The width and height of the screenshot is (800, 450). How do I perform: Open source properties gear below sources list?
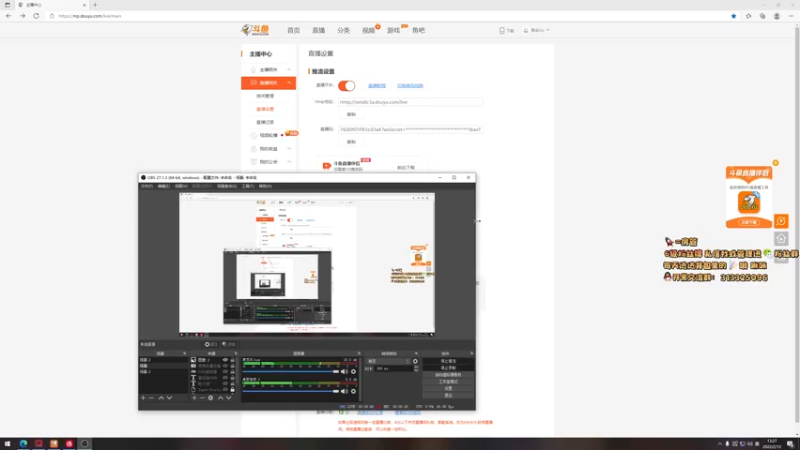tap(211, 398)
